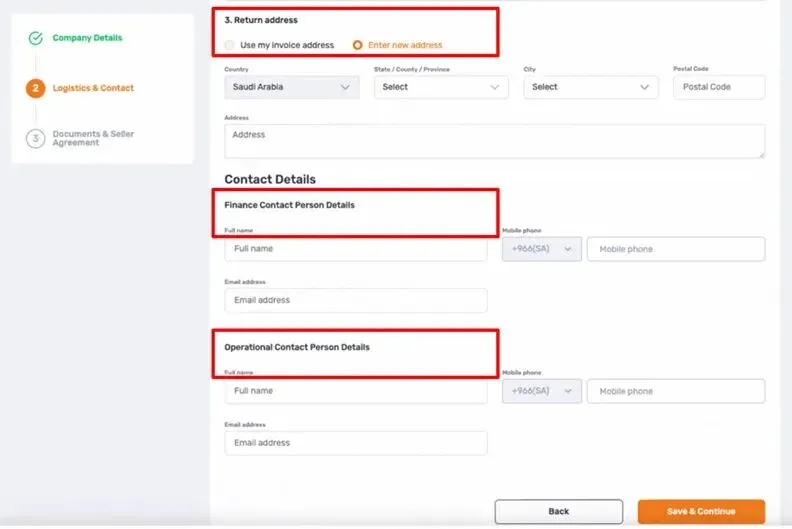This screenshot has height=529, width=792.
Task: Click the Finance contact Email address field
Action: [356, 300]
